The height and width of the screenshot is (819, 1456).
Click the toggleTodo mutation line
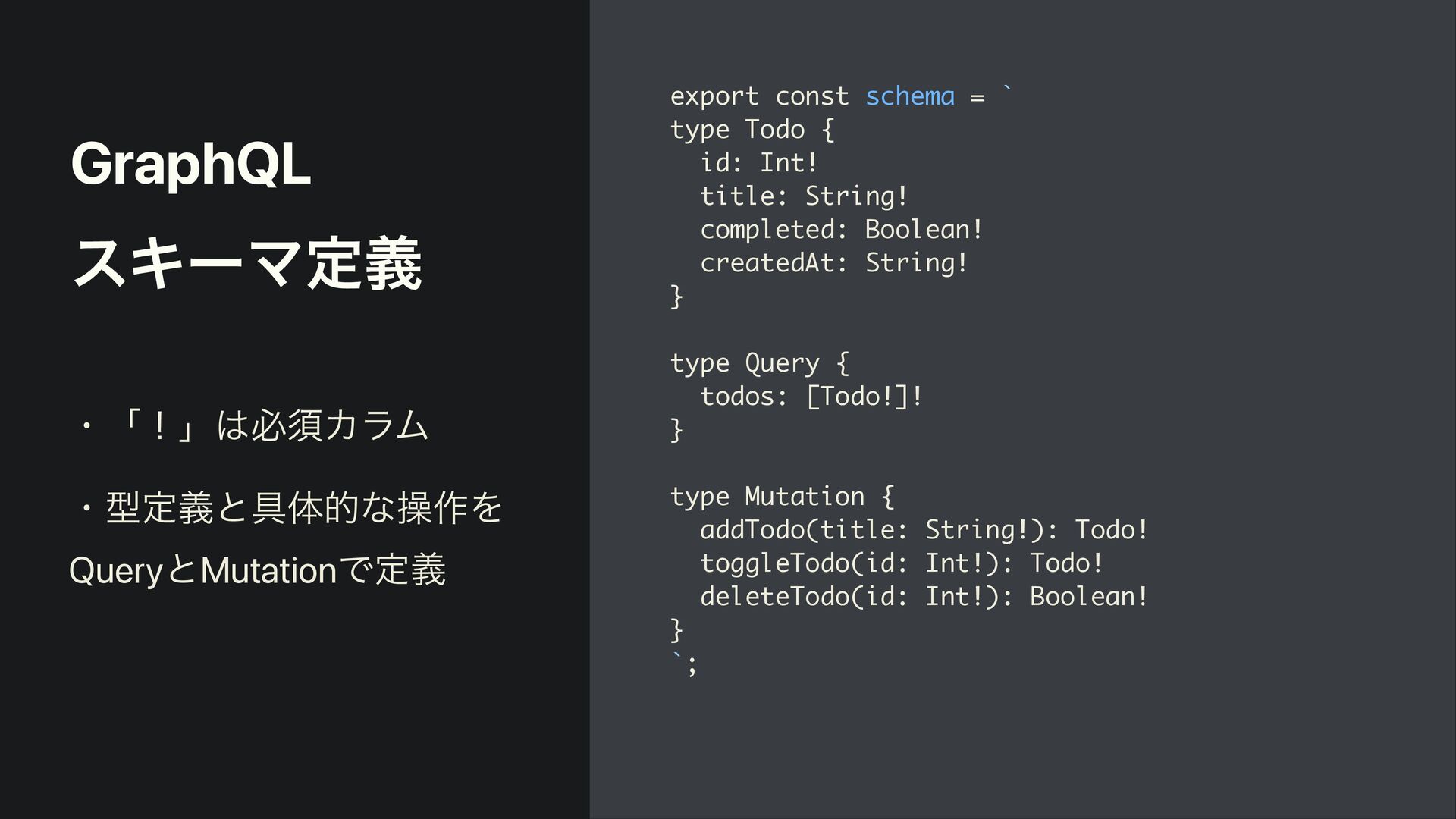pyautogui.click(x=901, y=563)
